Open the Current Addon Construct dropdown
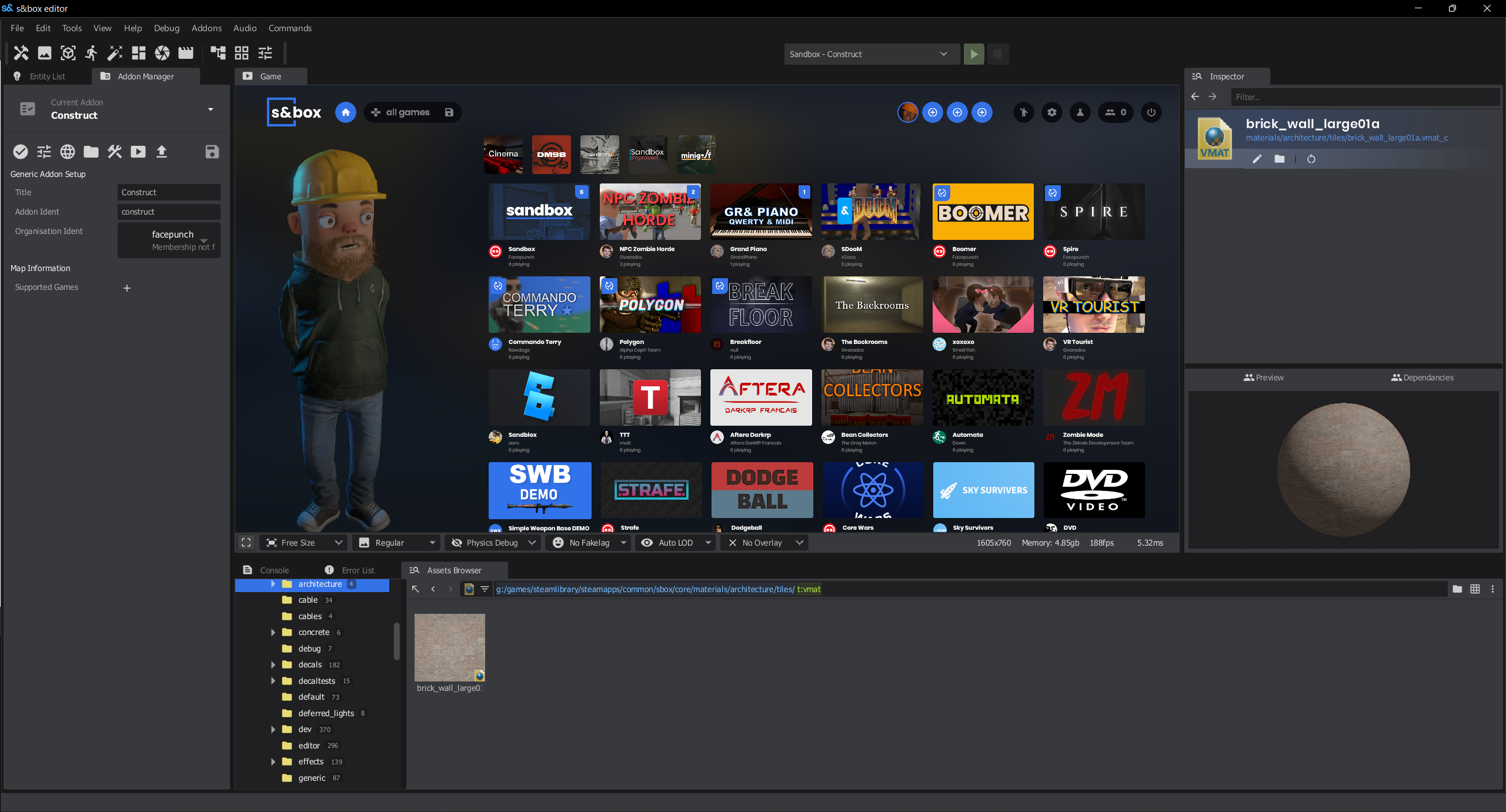The image size is (1506, 812). (x=116, y=109)
